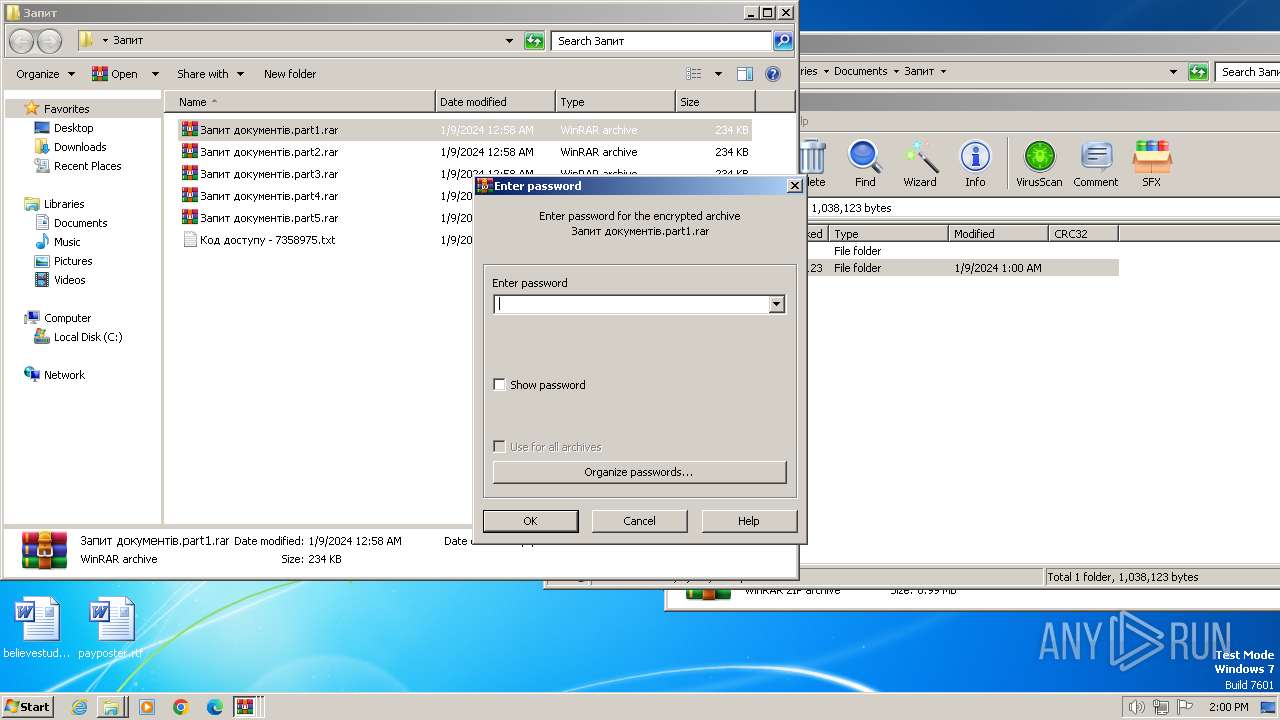The width and height of the screenshot is (1280, 720).
Task: Open the Organize dropdown menu
Action: click(45, 74)
